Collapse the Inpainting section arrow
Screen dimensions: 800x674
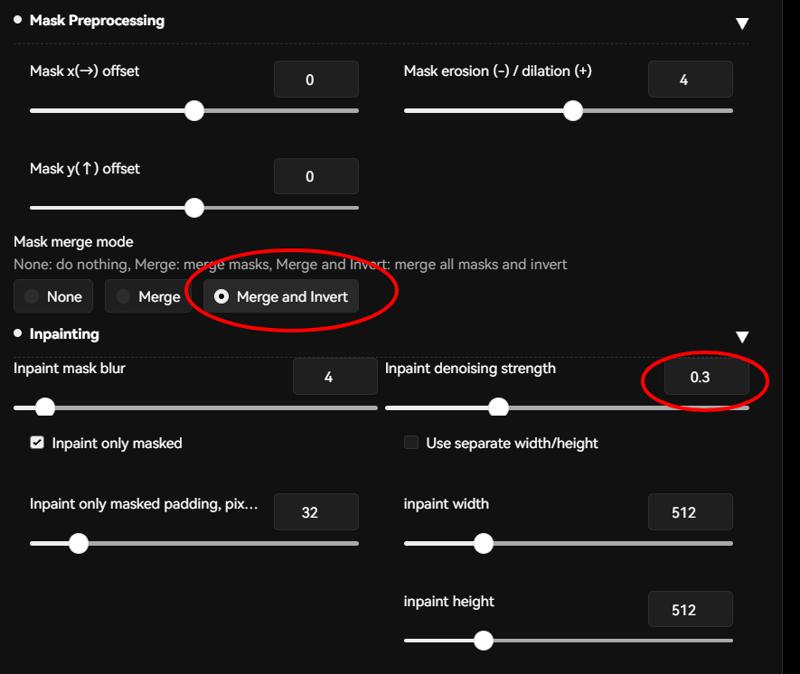pos(742,336)
